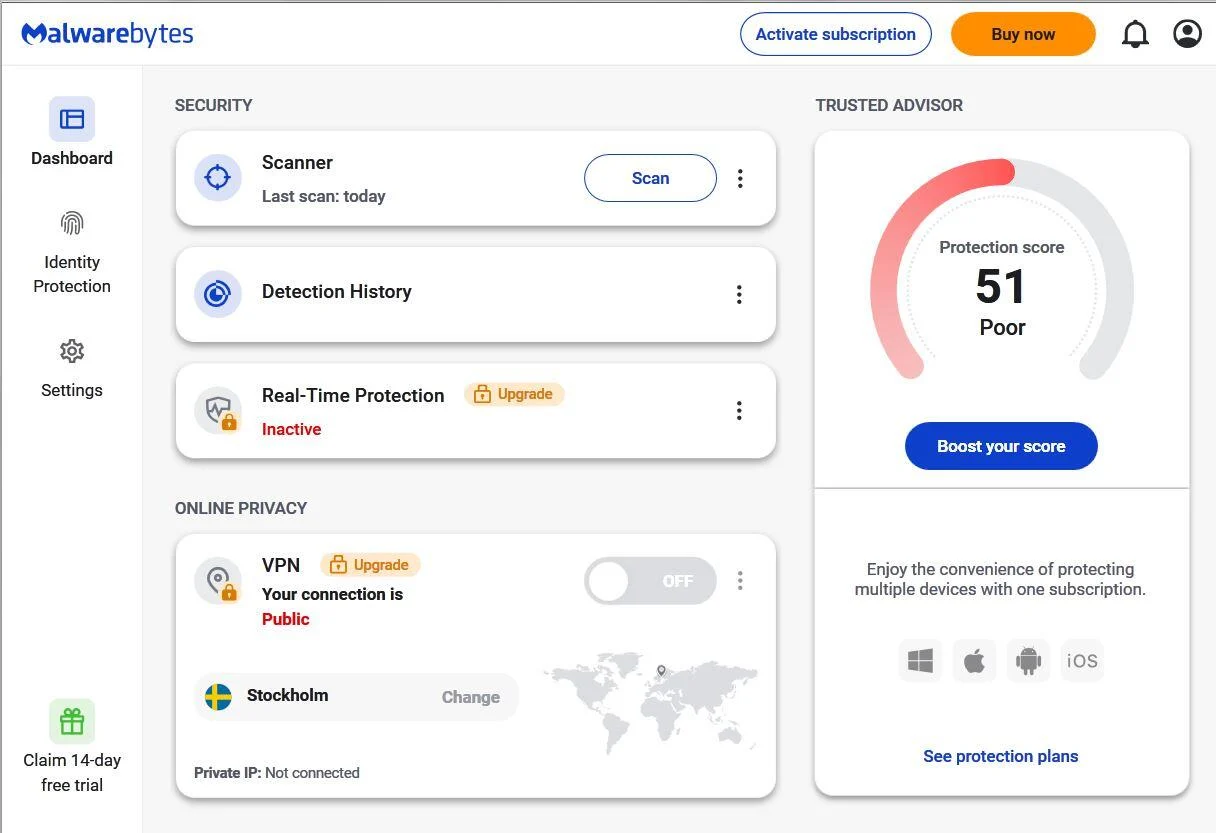Click the Stockholm location name
Viewport: 1216px width, 833px height.
pos(287,695)
